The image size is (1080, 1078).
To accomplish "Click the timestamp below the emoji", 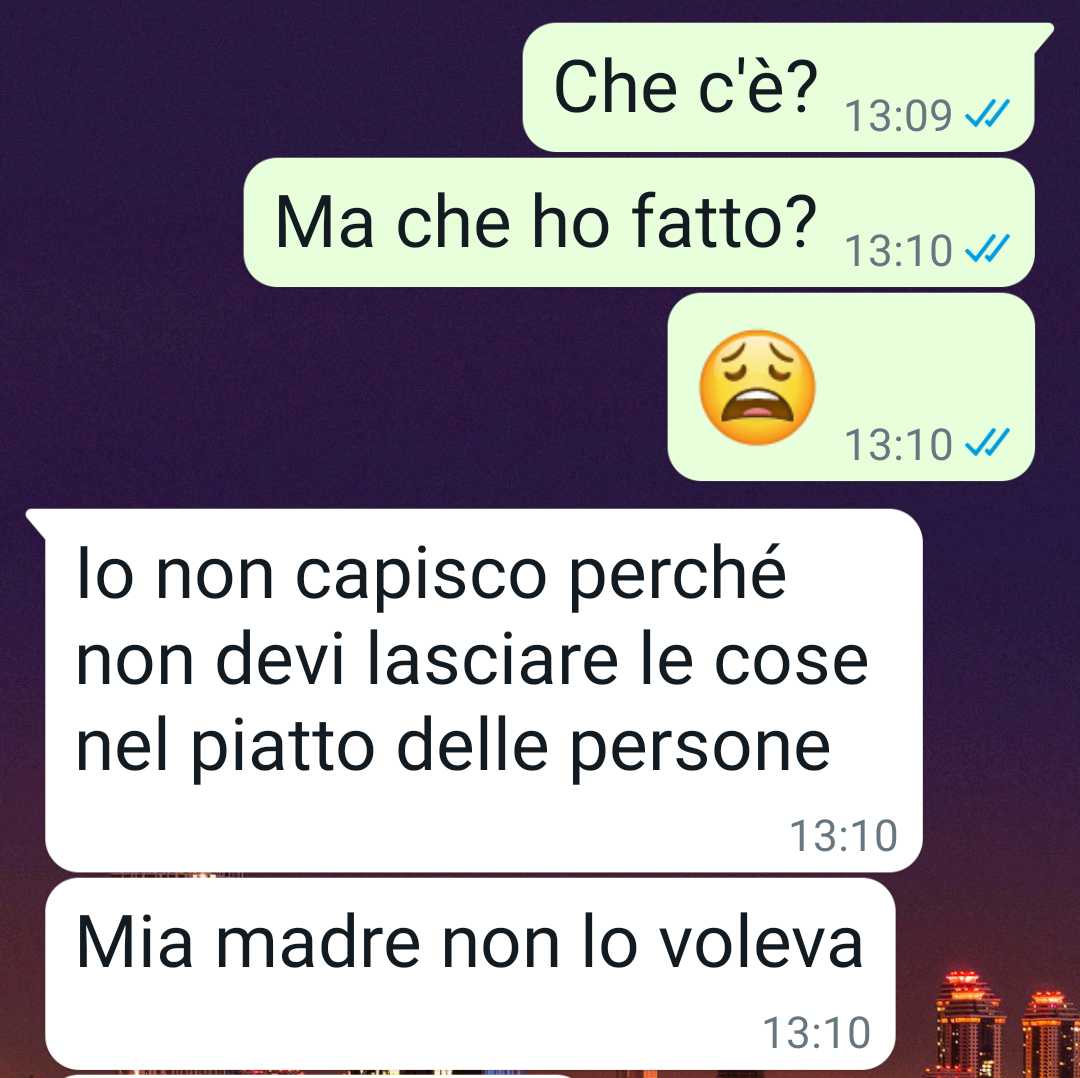I will [899, 444].
